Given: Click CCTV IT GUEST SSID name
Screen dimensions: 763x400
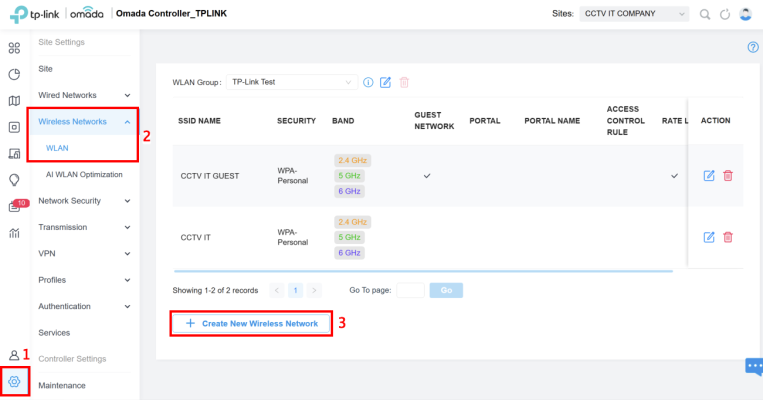Looking at the screenshot, I should pos(210,176).
